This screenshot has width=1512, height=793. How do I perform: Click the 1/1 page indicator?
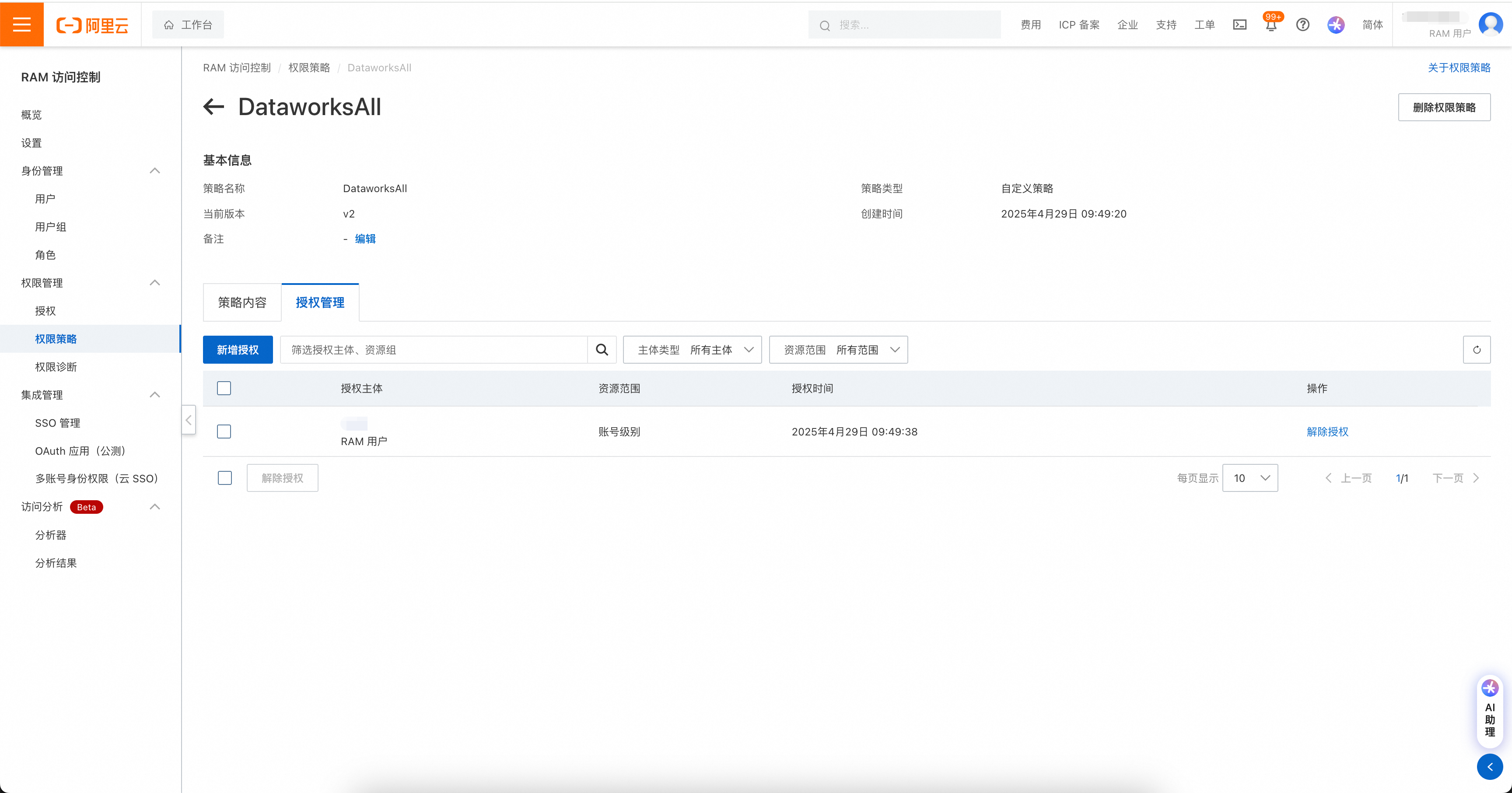click(1402, 478)
